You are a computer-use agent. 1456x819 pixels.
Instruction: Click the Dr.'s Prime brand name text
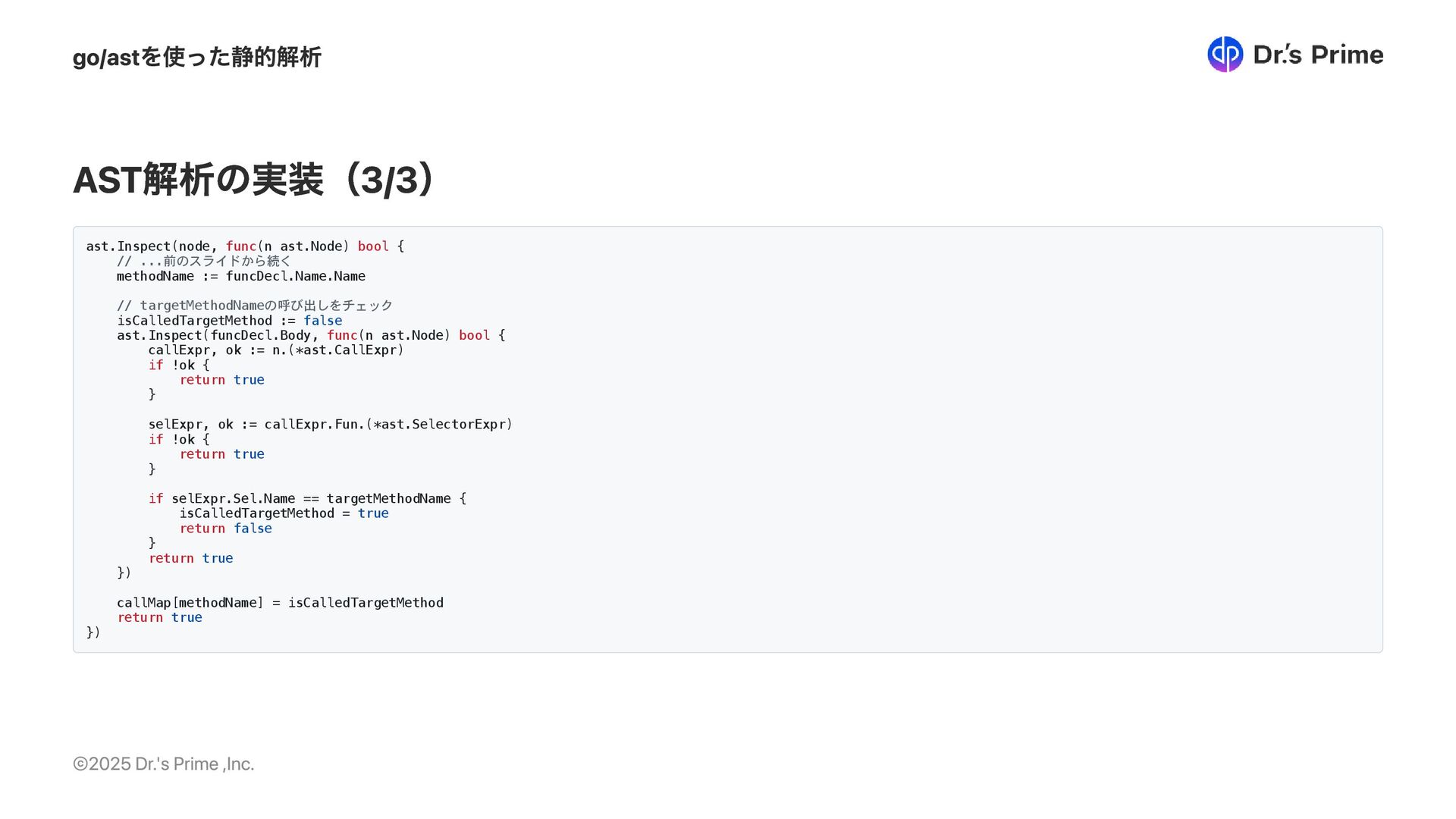coord(1318,55)
